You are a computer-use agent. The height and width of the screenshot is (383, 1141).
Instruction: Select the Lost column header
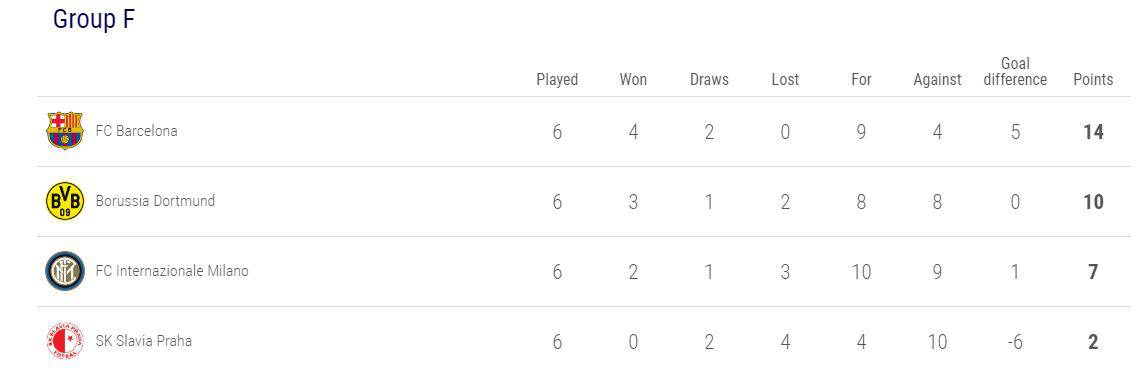click(785, 79)
